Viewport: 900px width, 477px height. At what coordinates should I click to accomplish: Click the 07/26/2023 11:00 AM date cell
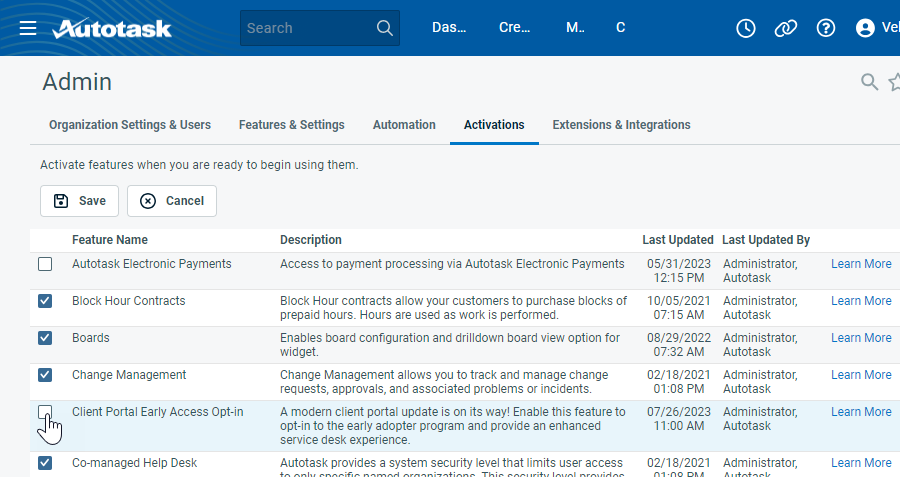click(678, 419)
